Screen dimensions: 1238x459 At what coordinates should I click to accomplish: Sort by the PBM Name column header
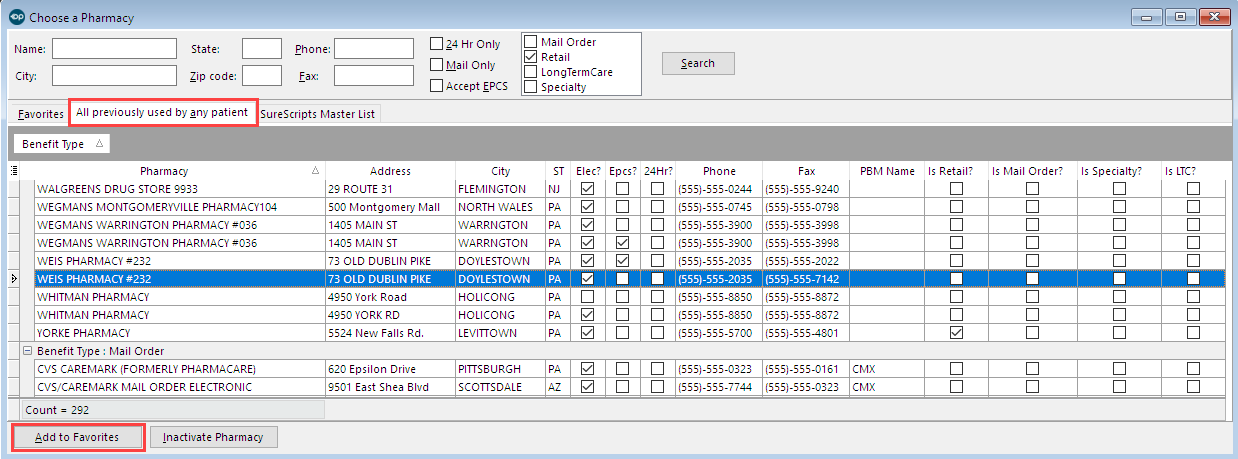887,171
